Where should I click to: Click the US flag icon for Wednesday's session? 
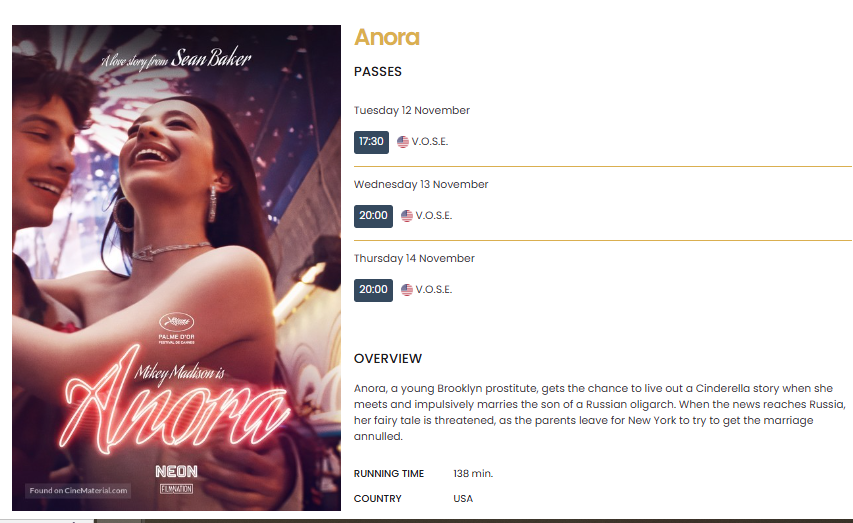406,216
